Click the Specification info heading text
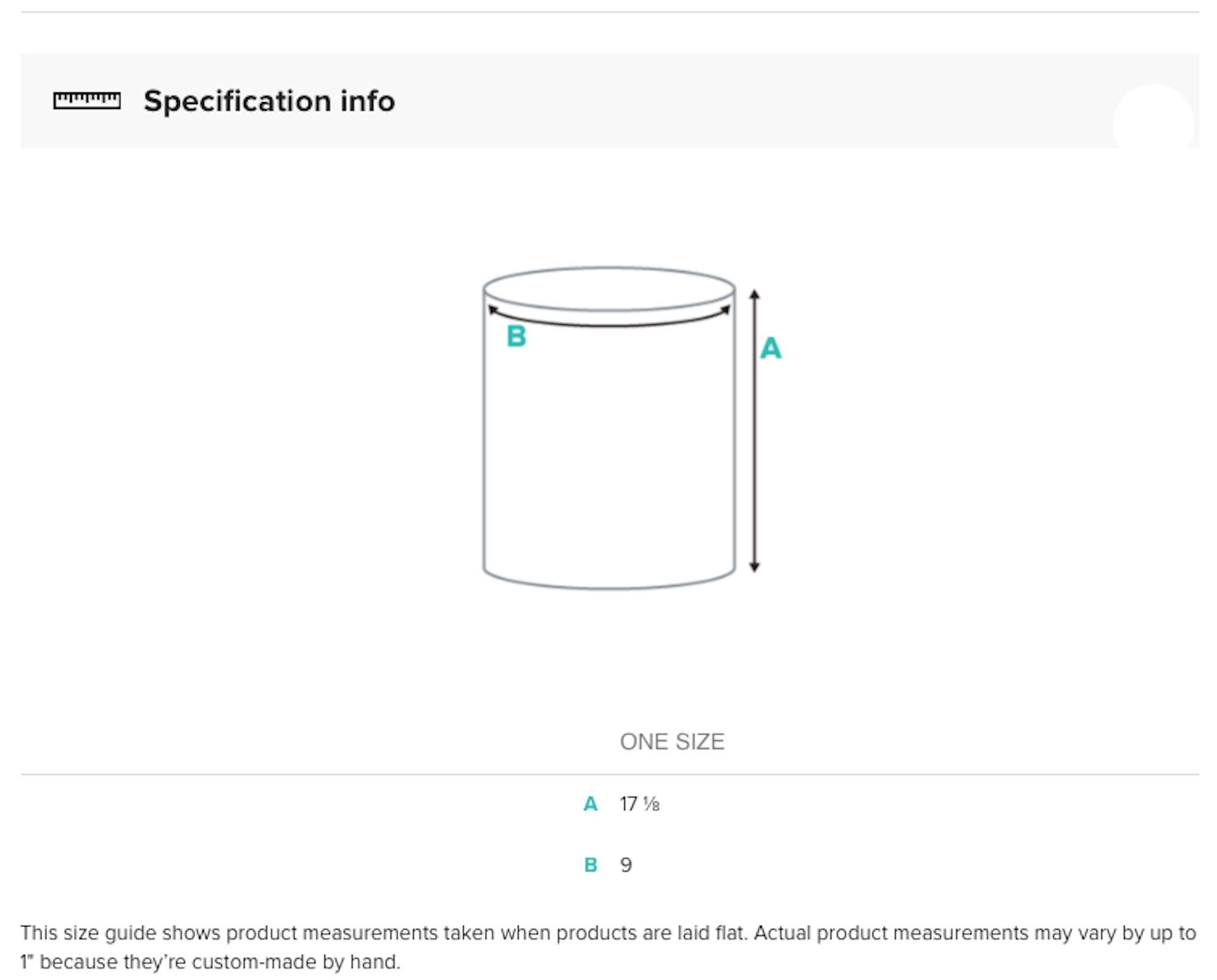Image resolution: width=1217 pixels, height=980 pixels. 269,101
